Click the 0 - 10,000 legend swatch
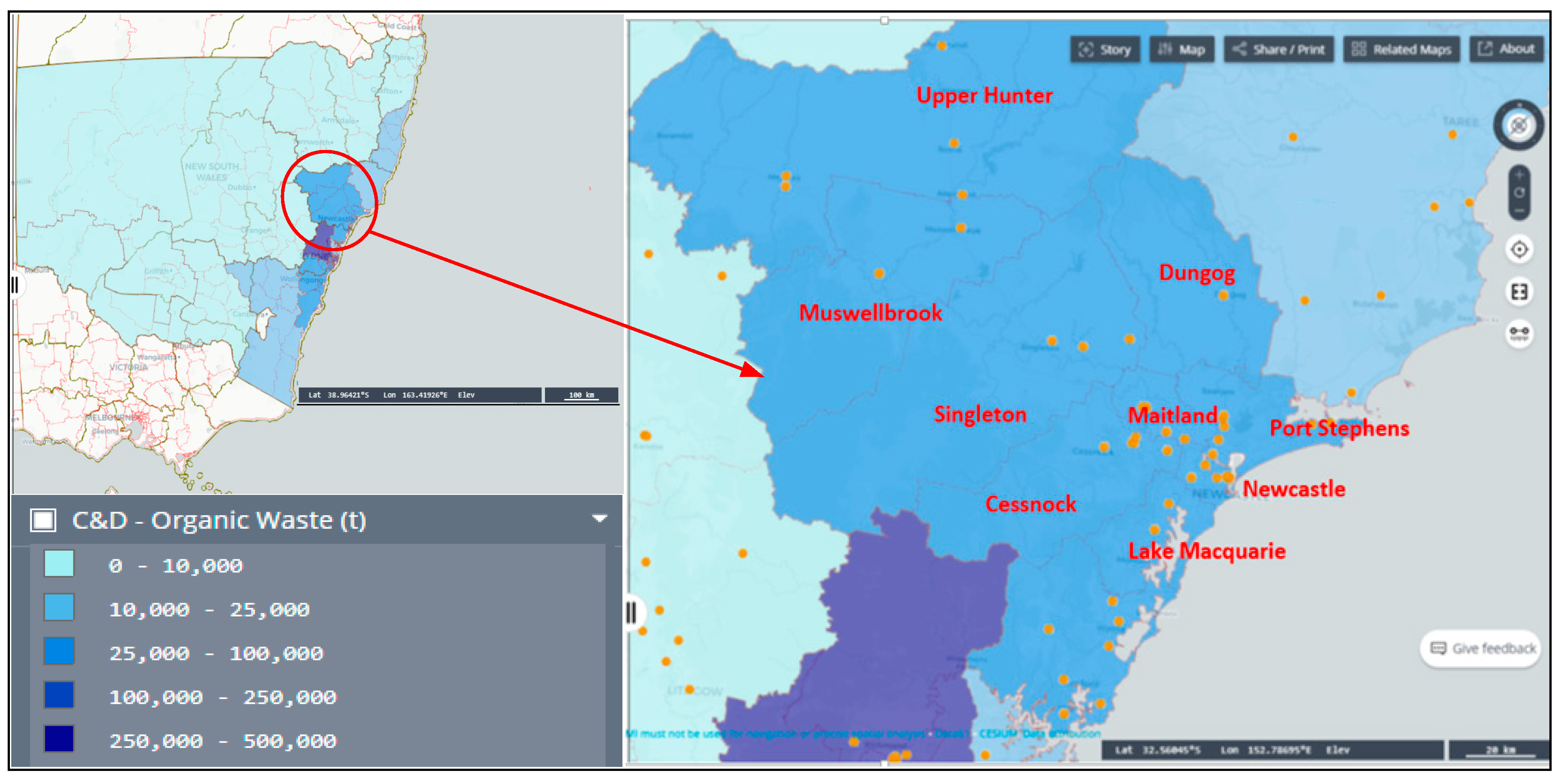This screenshot has width=1562, height=784. point(59,564)
